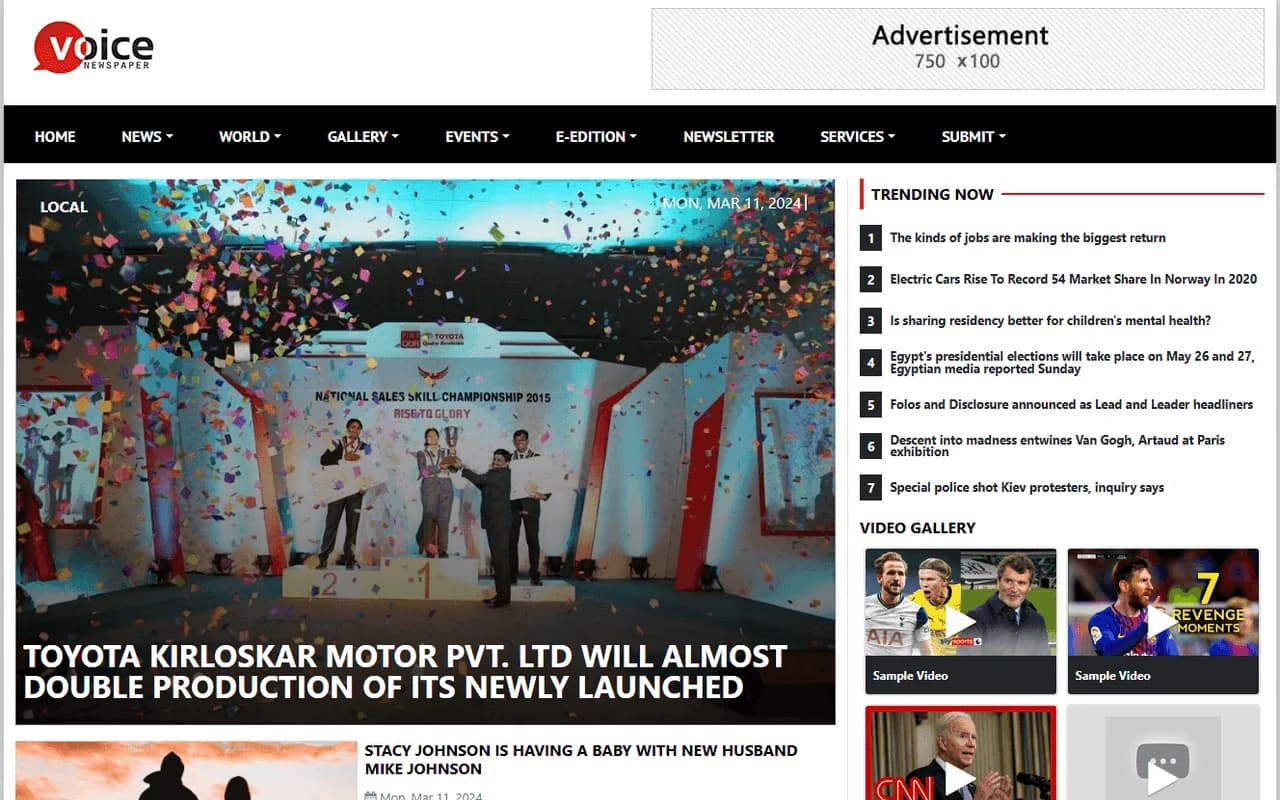The image size is (1280, 800).
Task: Open the E-EDITION dropdown
Action: [x=595, y=136]
